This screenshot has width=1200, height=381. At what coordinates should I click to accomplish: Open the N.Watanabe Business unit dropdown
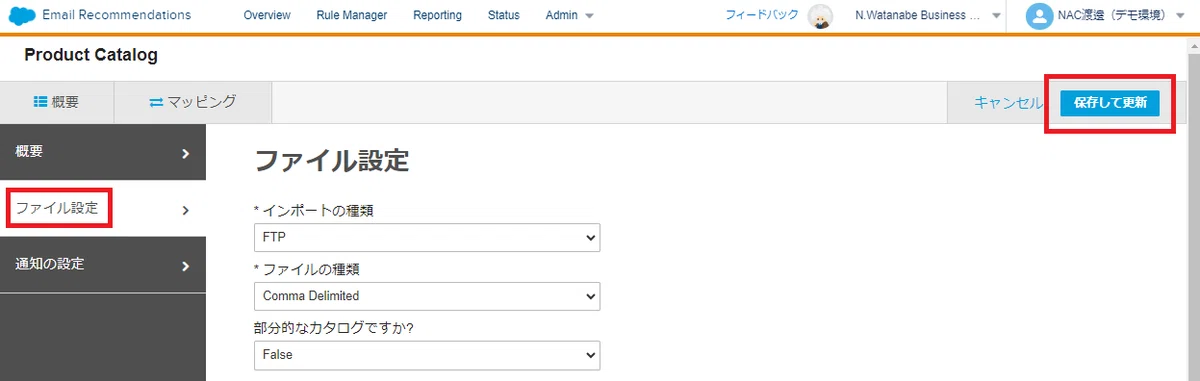tap(927, 15)
